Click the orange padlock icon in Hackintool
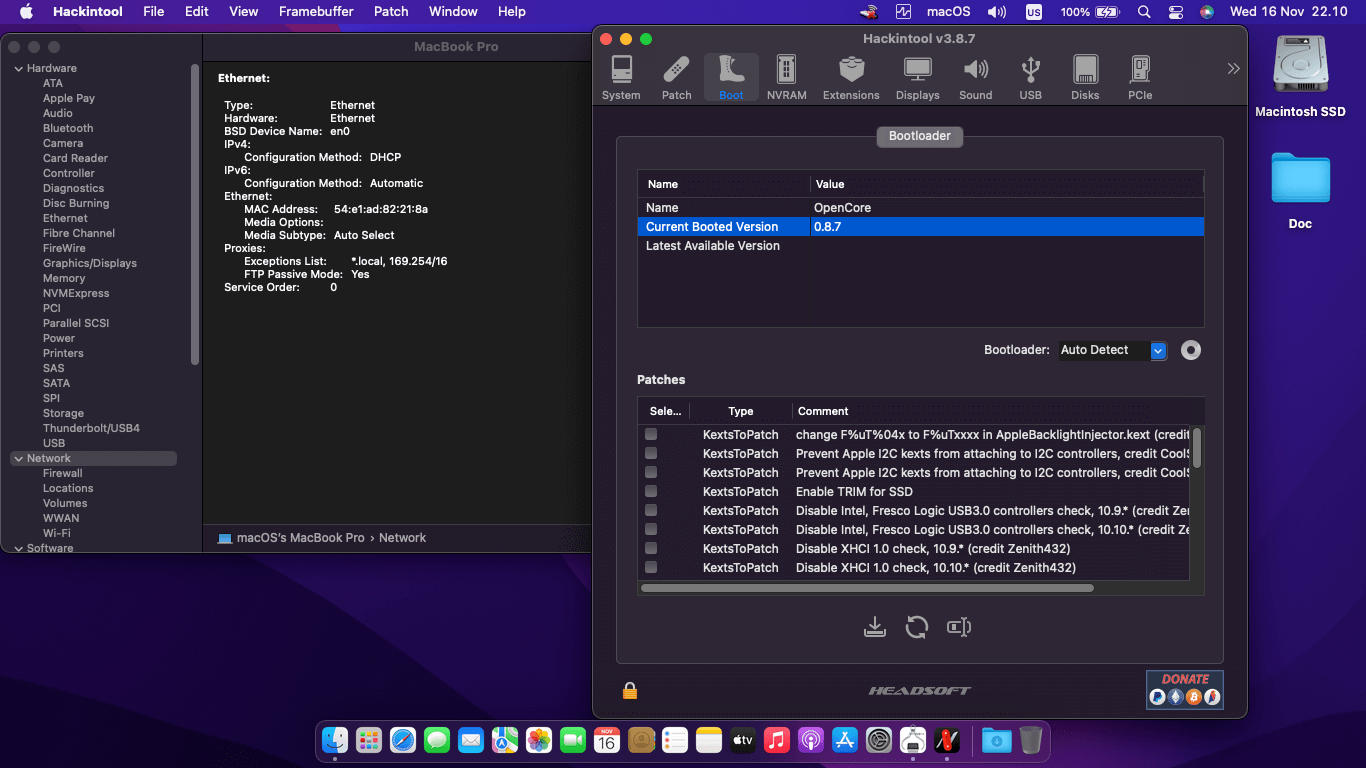 click(630, 690)
